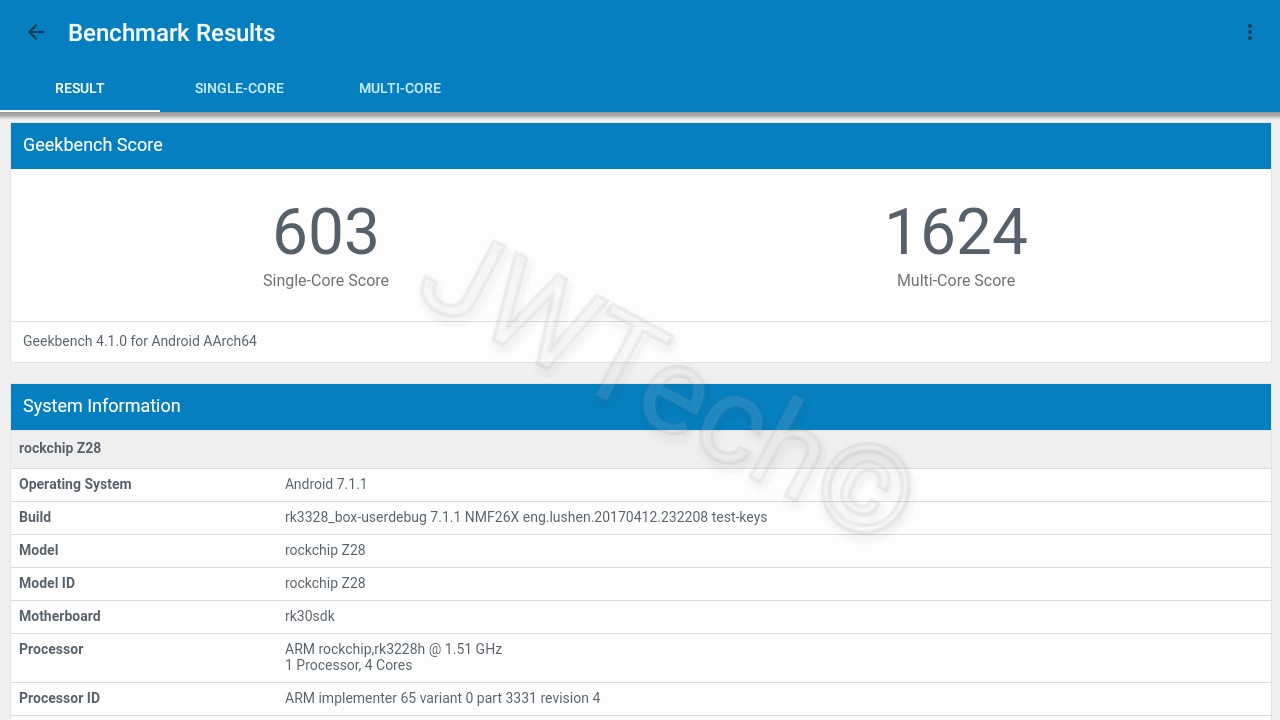Tap Geekbench 4.1.0 version text

point(140,341)
